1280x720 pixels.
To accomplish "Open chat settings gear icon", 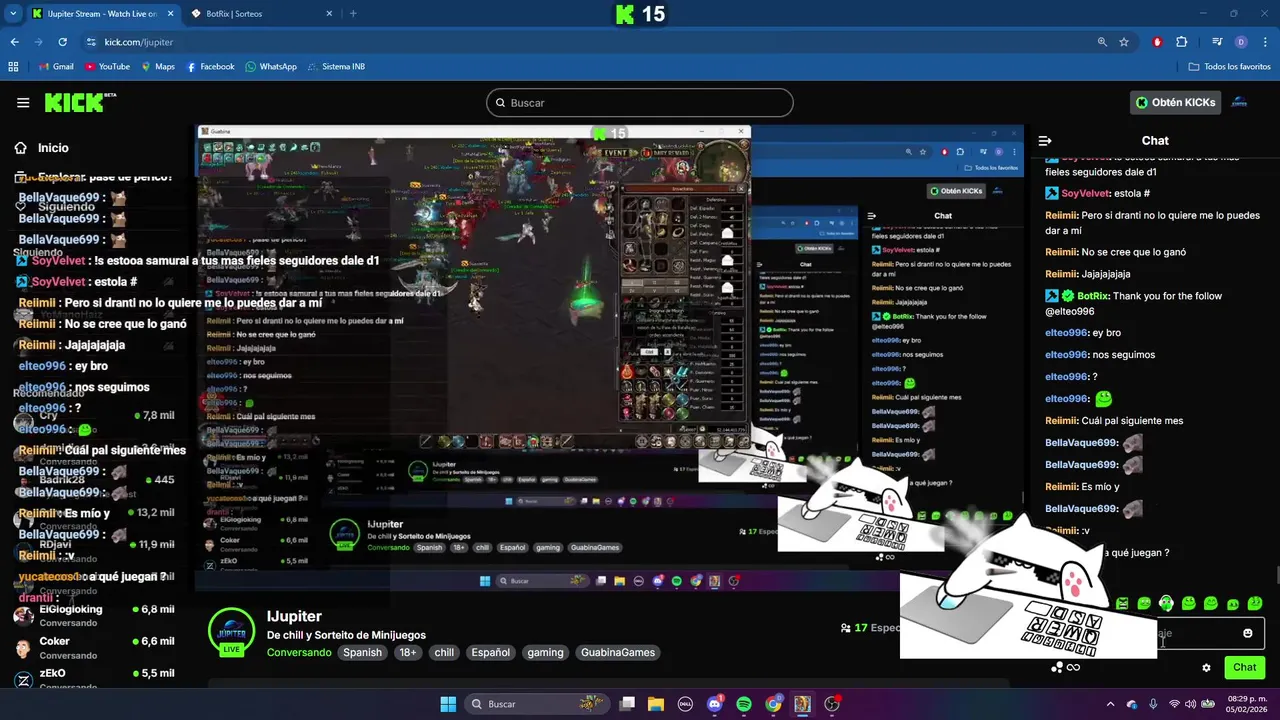I will pos(1206,667).
